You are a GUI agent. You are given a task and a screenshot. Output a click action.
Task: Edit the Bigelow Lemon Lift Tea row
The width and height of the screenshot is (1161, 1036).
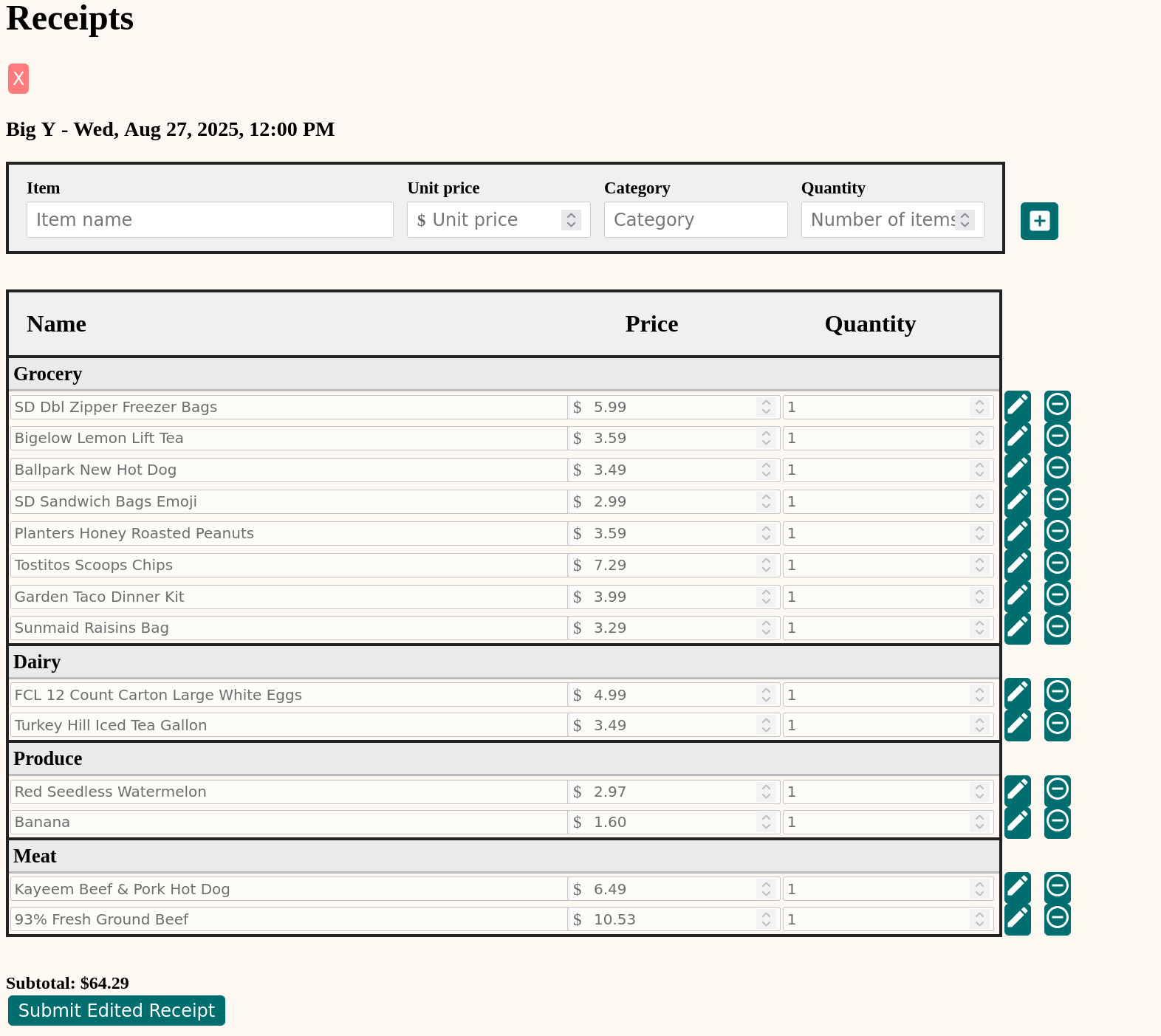point(1017,437)
